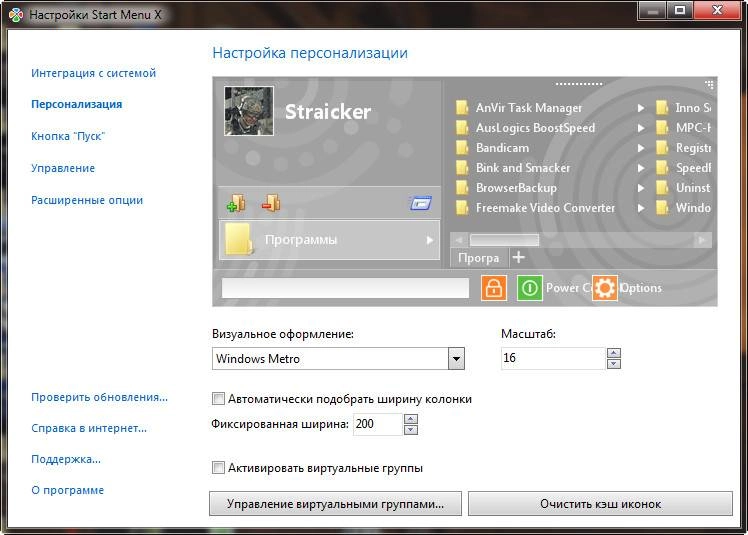
Task: Click the Speedf folder icon
Action: (x=662, y=168)
